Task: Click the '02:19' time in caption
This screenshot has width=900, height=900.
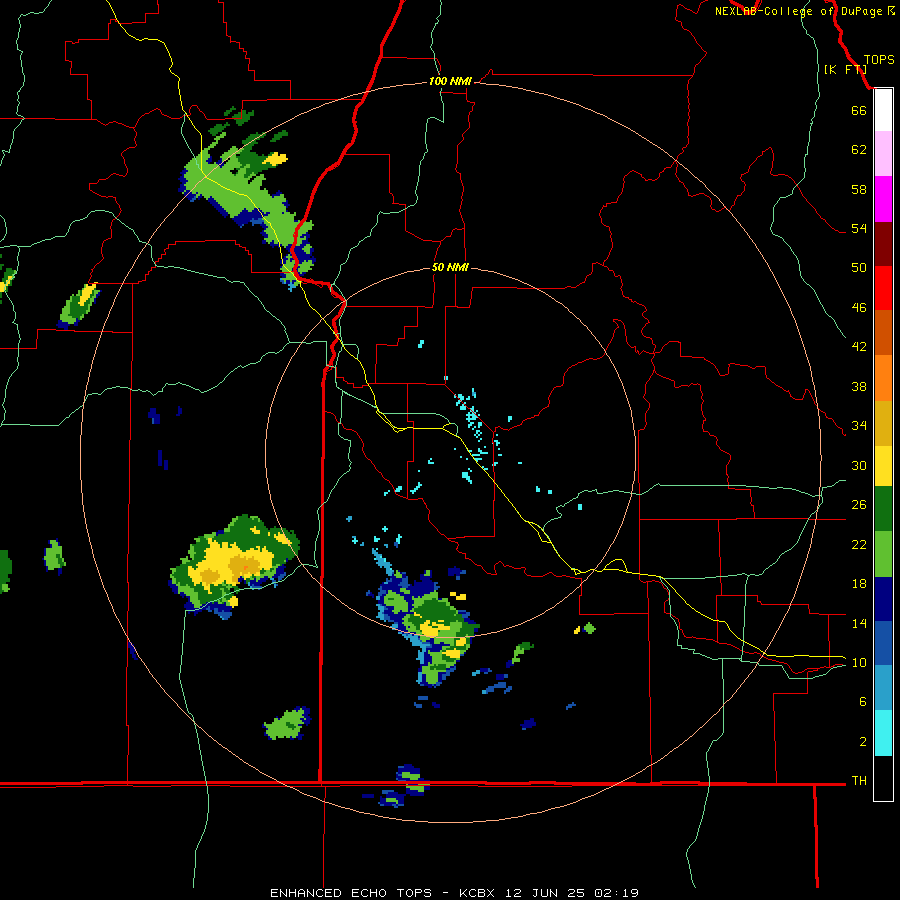Action: 616,893
